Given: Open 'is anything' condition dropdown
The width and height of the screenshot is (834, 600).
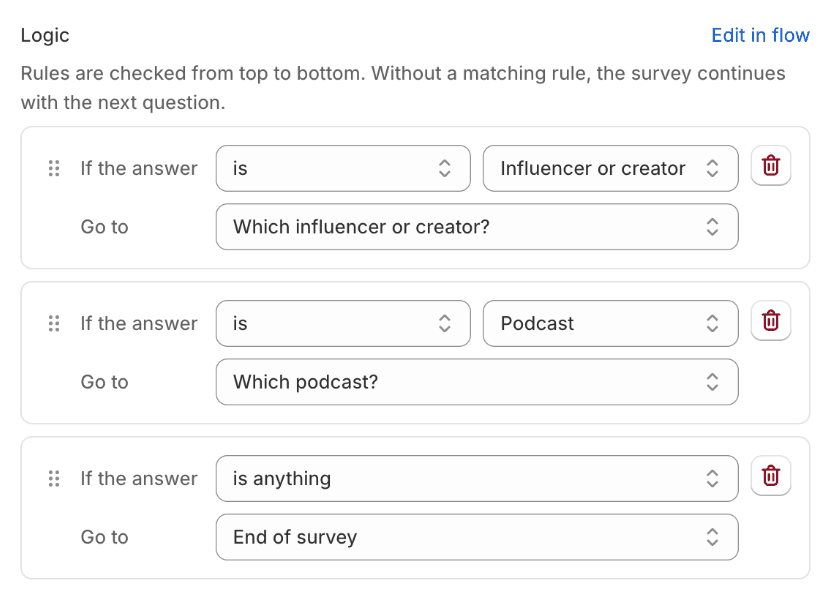Looking at the screenshot, I should tap(477, 478).
